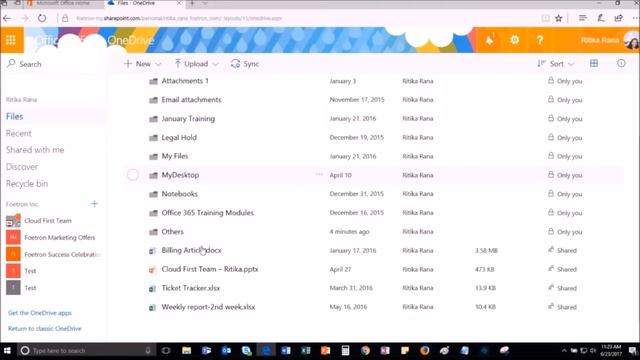Viewport: 640px width, 360px height.
Task: Click Return to classic OneDrive link
Action: click(44, 329)
